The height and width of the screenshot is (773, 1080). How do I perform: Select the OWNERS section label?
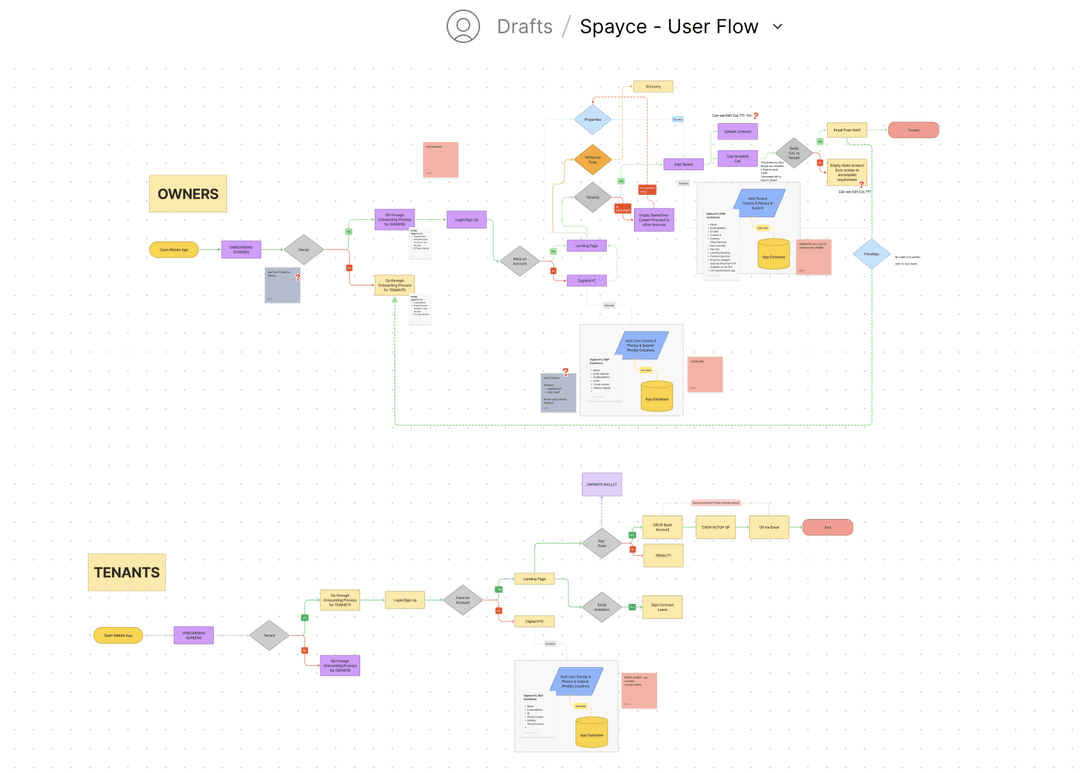point(188,194)
